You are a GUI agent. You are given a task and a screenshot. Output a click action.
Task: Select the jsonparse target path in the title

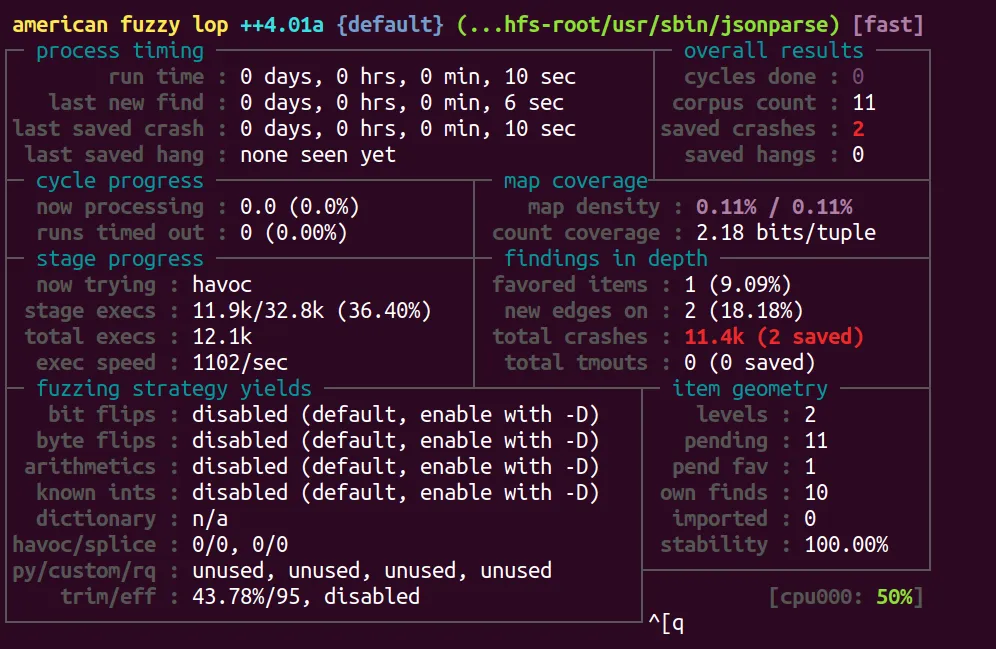point(648,25)
